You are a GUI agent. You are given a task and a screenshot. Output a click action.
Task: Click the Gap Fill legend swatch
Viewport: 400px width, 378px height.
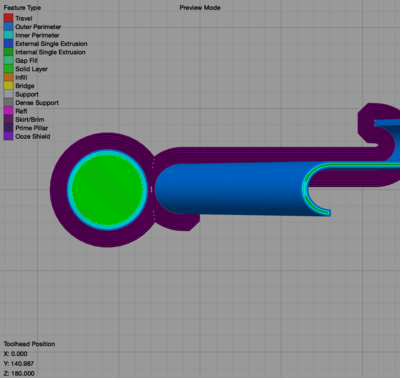8,60
